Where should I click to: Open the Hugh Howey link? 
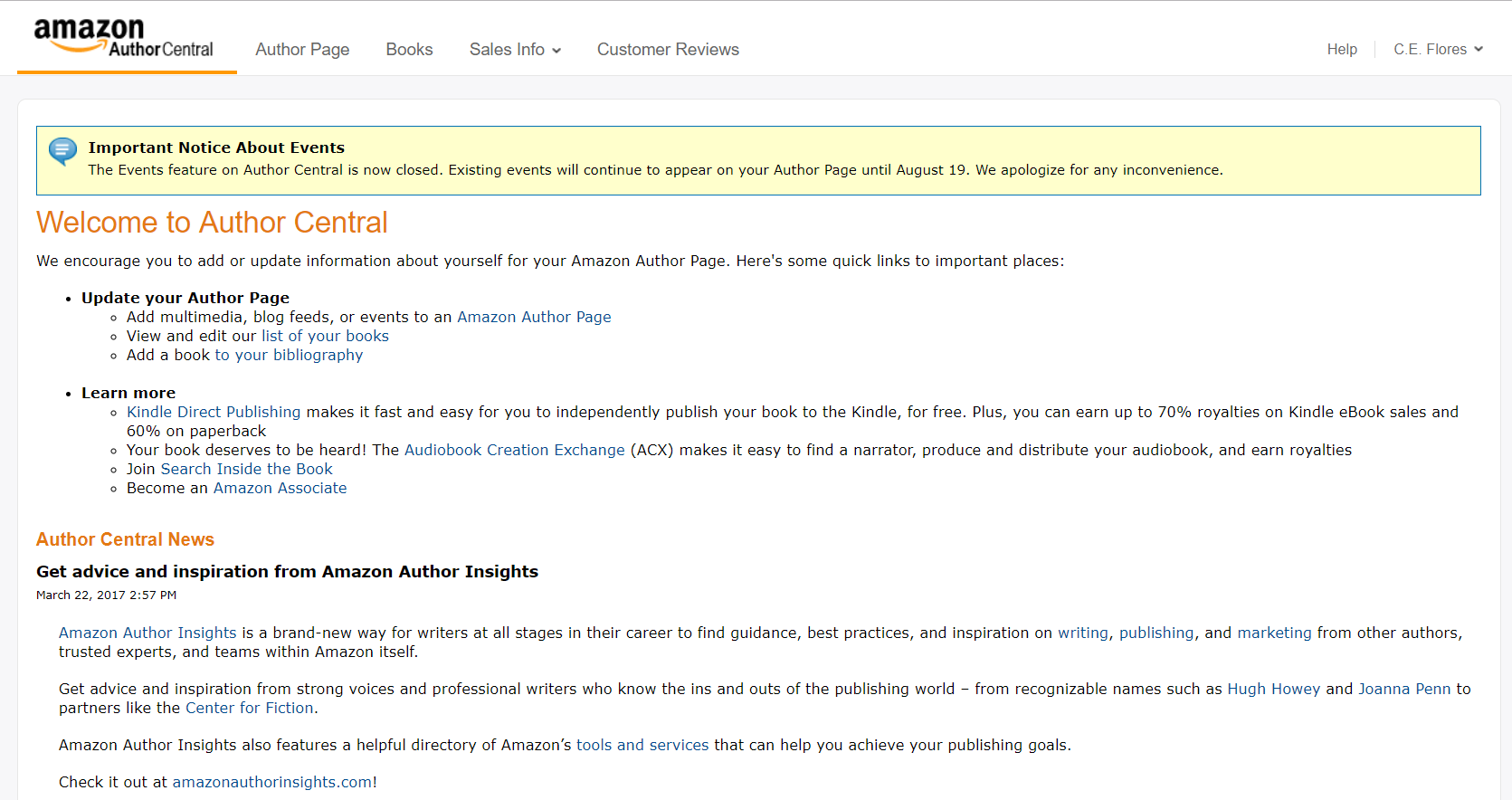coord(1273,689)
